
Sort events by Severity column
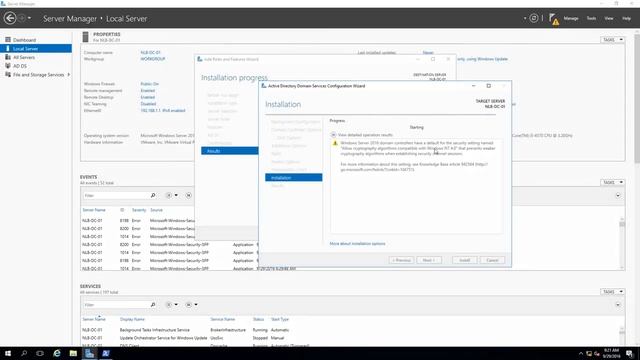click(x=139, y=210)
